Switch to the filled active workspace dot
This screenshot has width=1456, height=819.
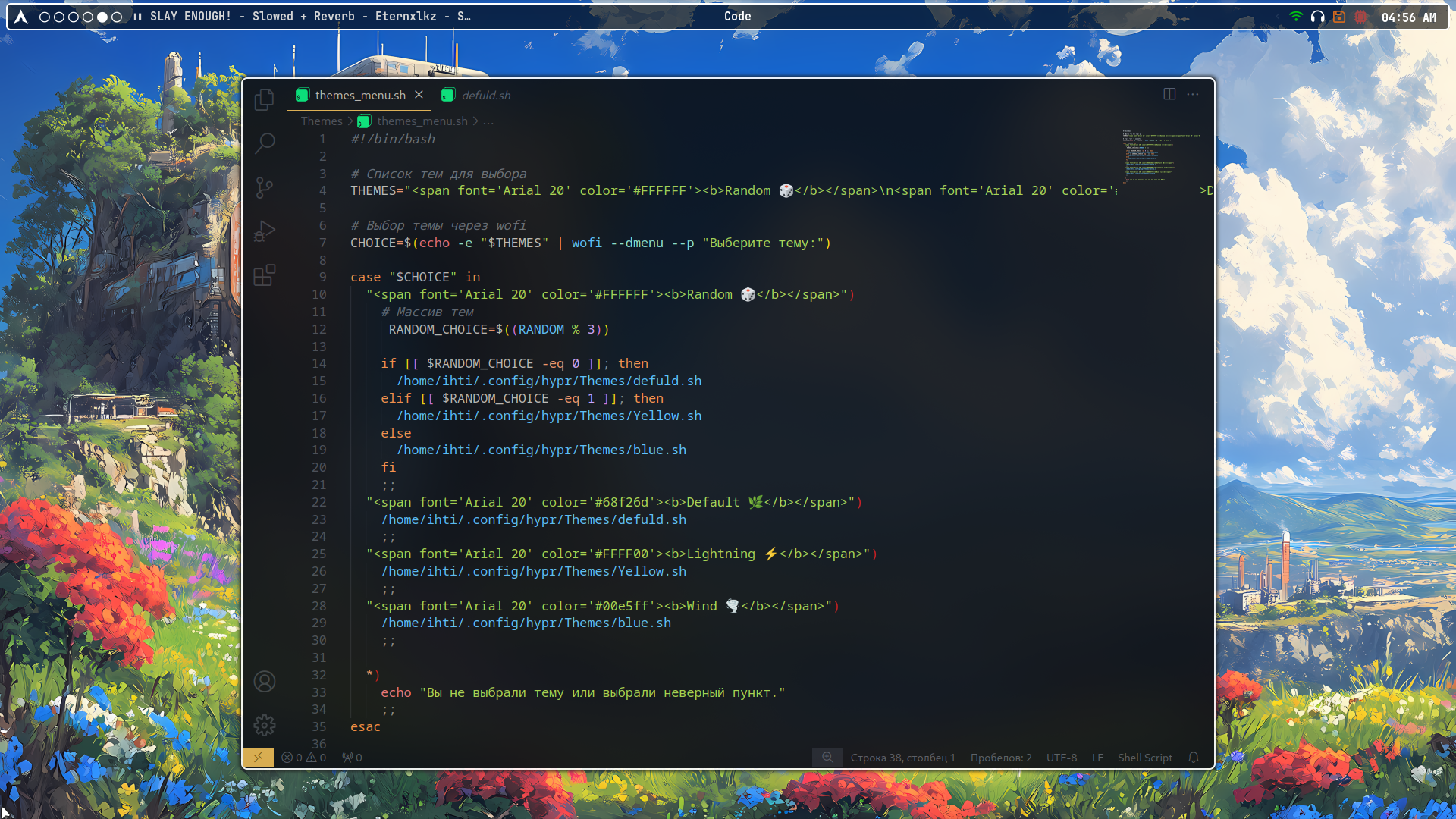pos(102,17)
